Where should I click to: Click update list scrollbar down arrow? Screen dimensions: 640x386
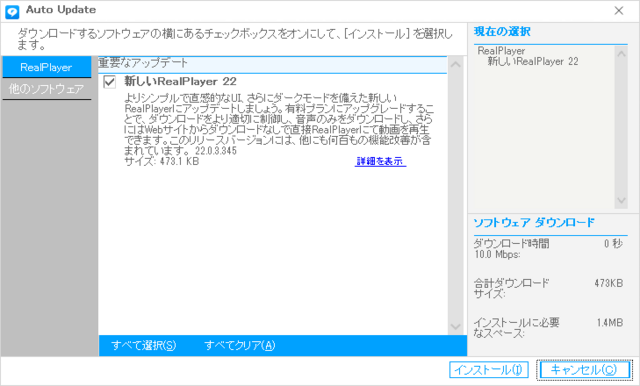click(456, 326)
